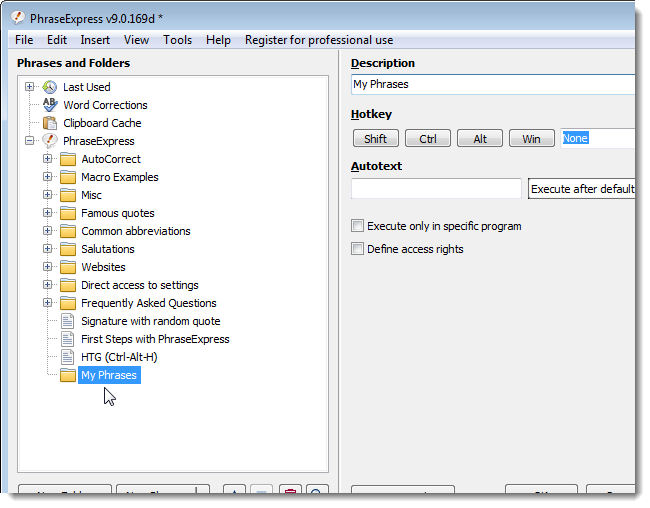Viewport: 650px width, 508px height.
Task: Open the File menu
Action: 24,40
